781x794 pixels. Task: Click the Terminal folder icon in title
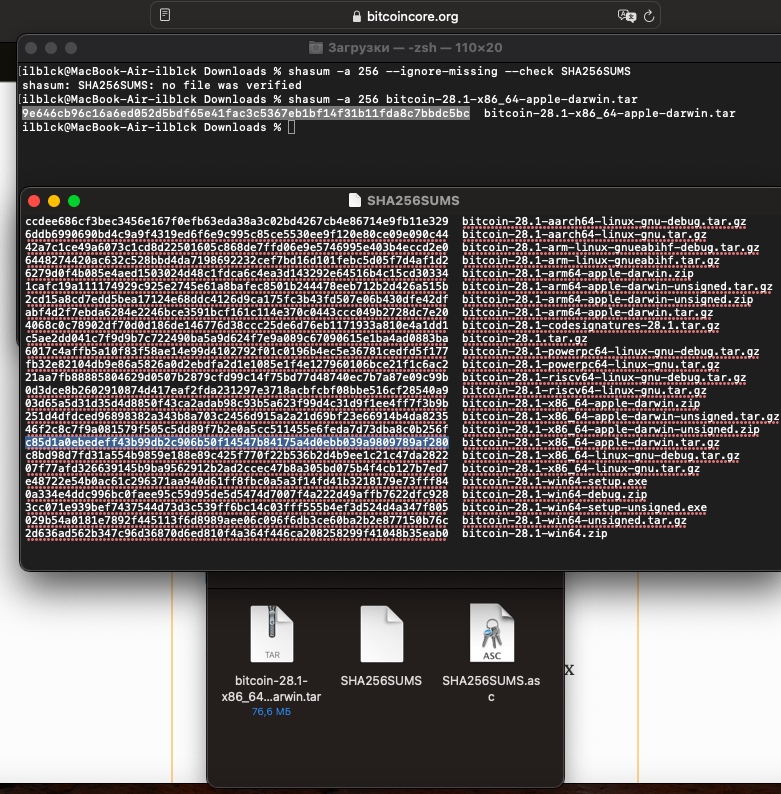(316, 48)
